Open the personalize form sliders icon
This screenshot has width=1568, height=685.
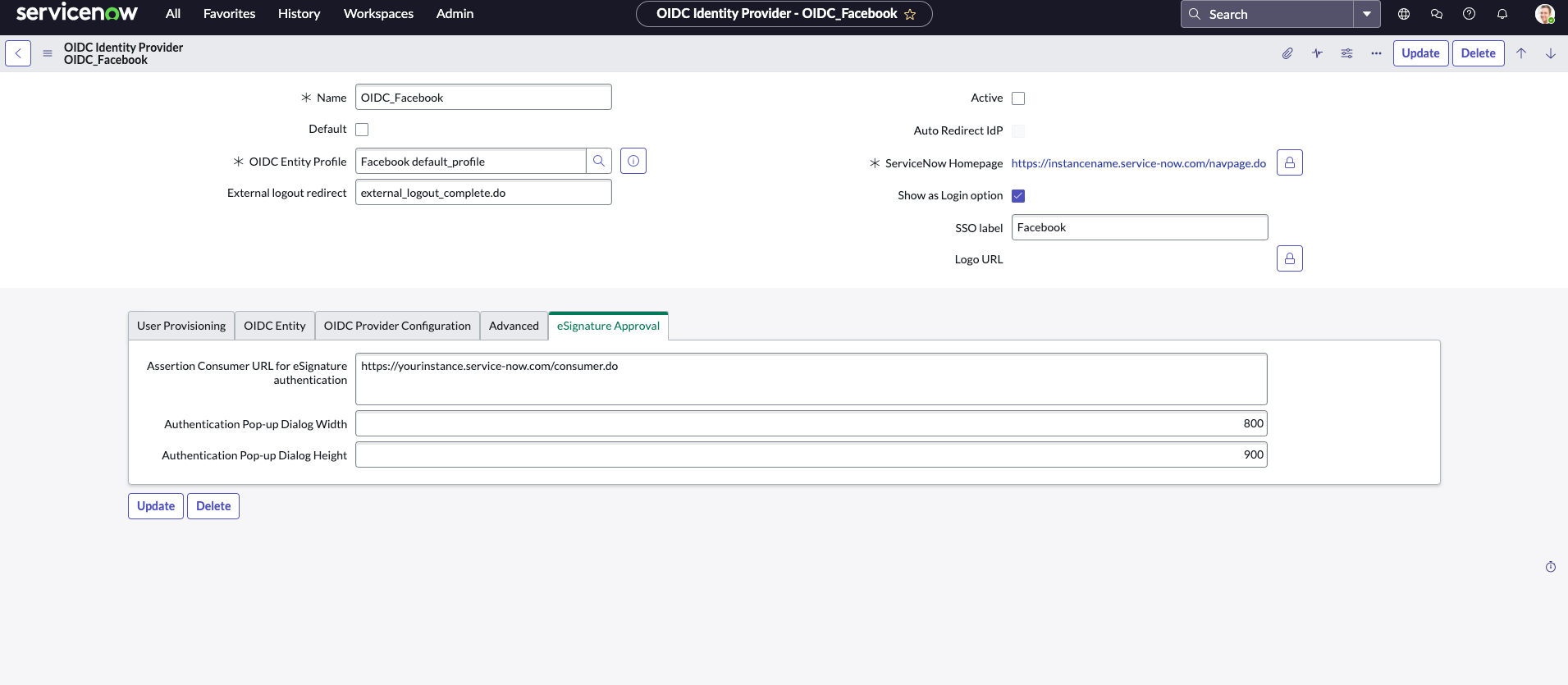[x=1346, y=53]
